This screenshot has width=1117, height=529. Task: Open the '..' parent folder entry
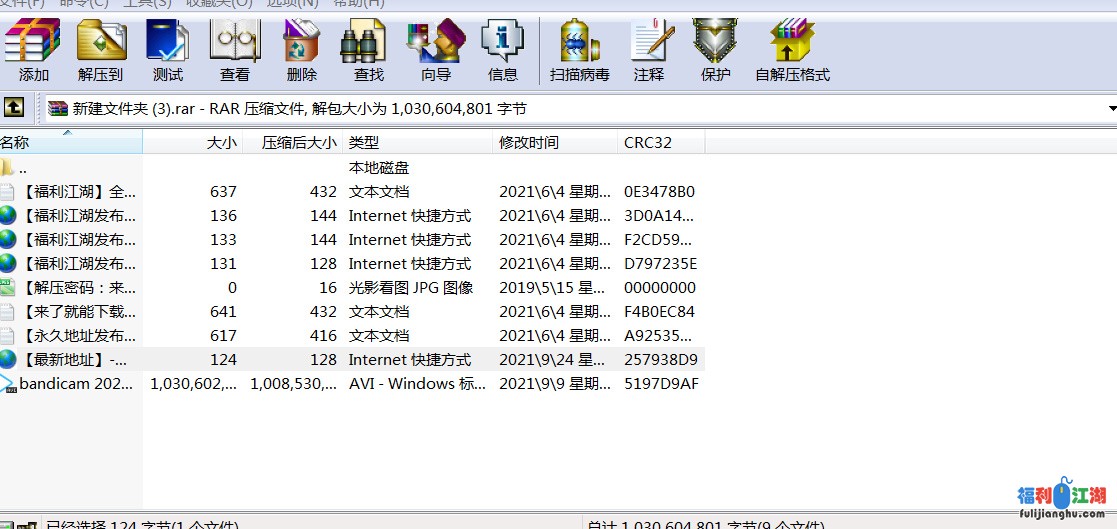click(x=22, y=168)
